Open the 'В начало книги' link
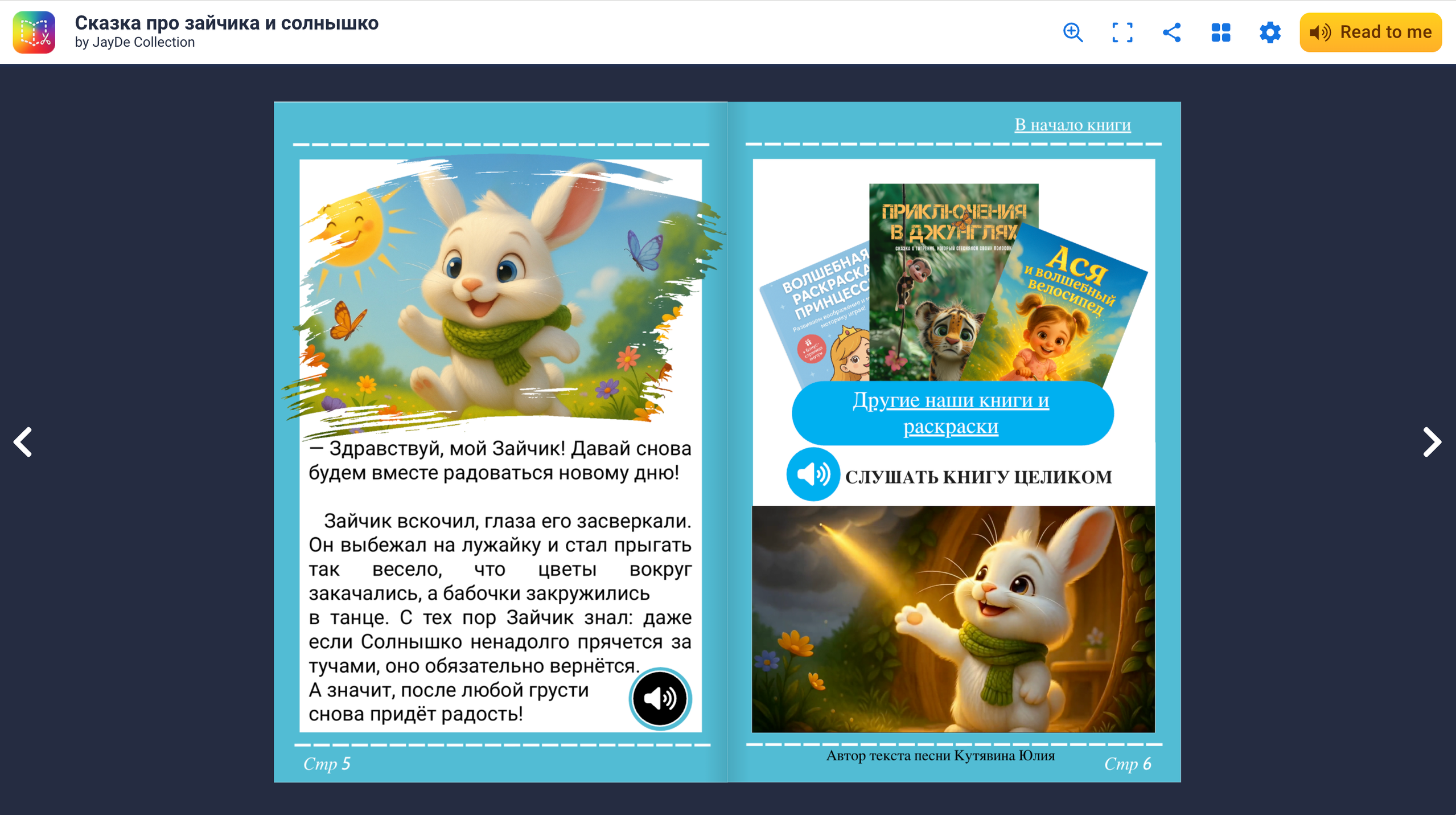This screenshot has height=815, width=1456. (1072, 125)
